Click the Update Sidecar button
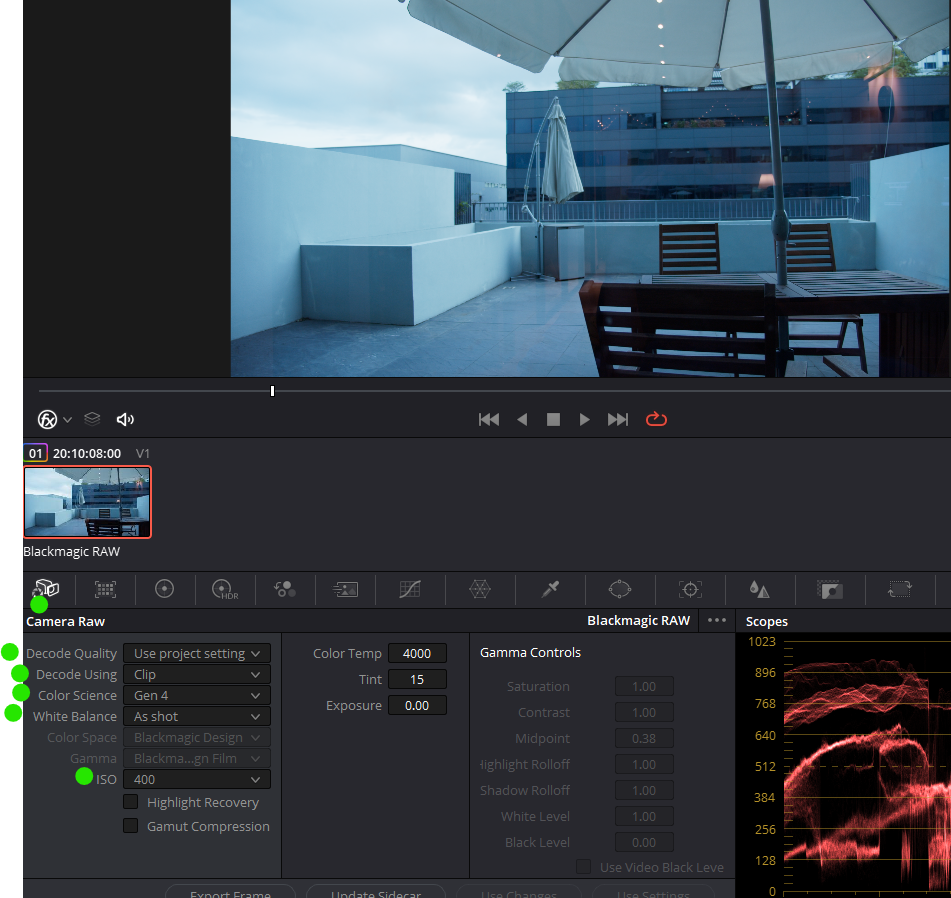The width and height of the screenshot is (951, 898). [376, 892]
